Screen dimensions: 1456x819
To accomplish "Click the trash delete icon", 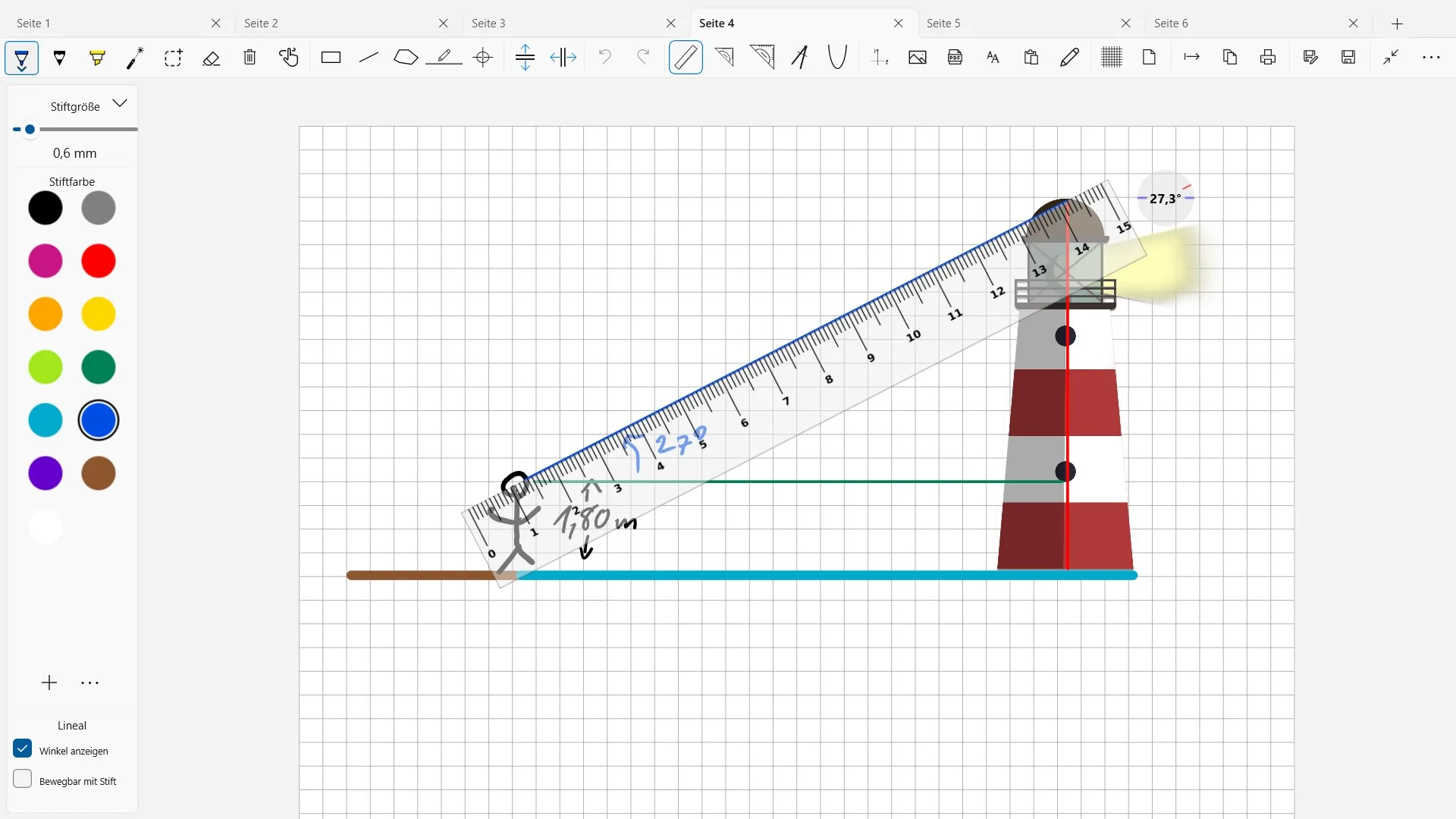I will point(249,58).
